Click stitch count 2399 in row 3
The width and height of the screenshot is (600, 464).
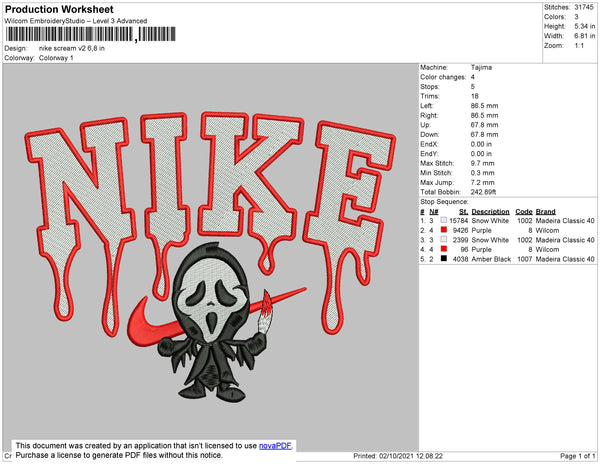(460, 240)
